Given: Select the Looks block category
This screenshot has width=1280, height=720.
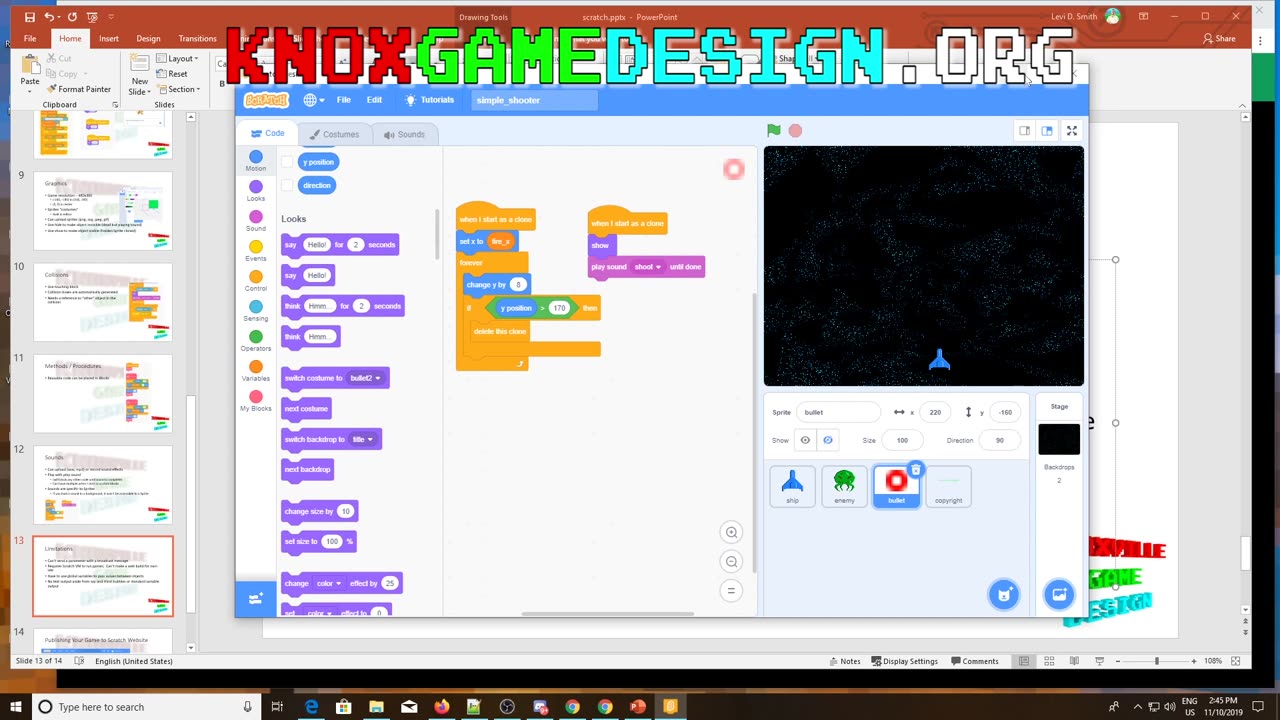Looking at the screenshot, I should click(256, 191).
